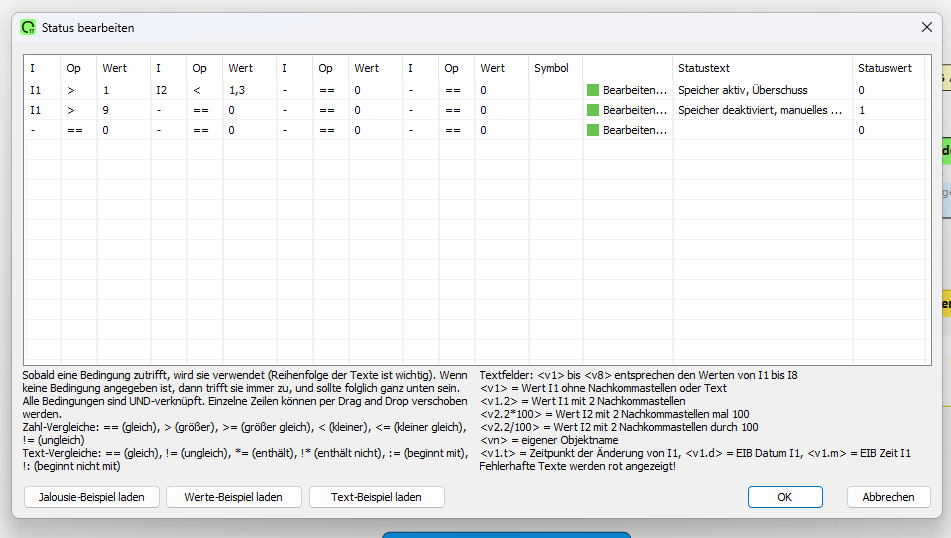The height and width of the screenshot is (538, 951).
Task: Close the Status bearbeiten dialog
Action: 926,27
